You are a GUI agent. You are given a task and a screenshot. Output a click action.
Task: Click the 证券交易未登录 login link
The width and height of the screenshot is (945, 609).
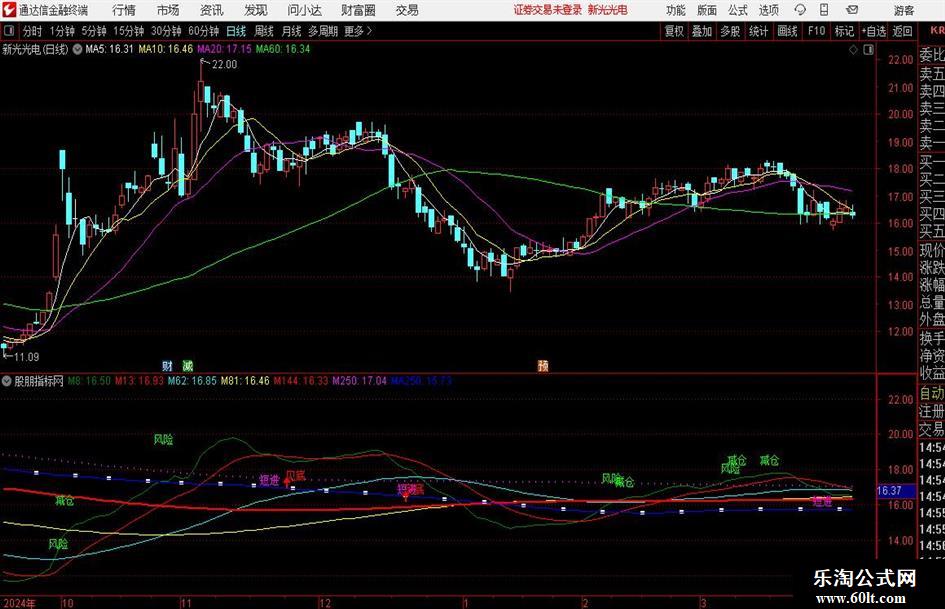548,10
